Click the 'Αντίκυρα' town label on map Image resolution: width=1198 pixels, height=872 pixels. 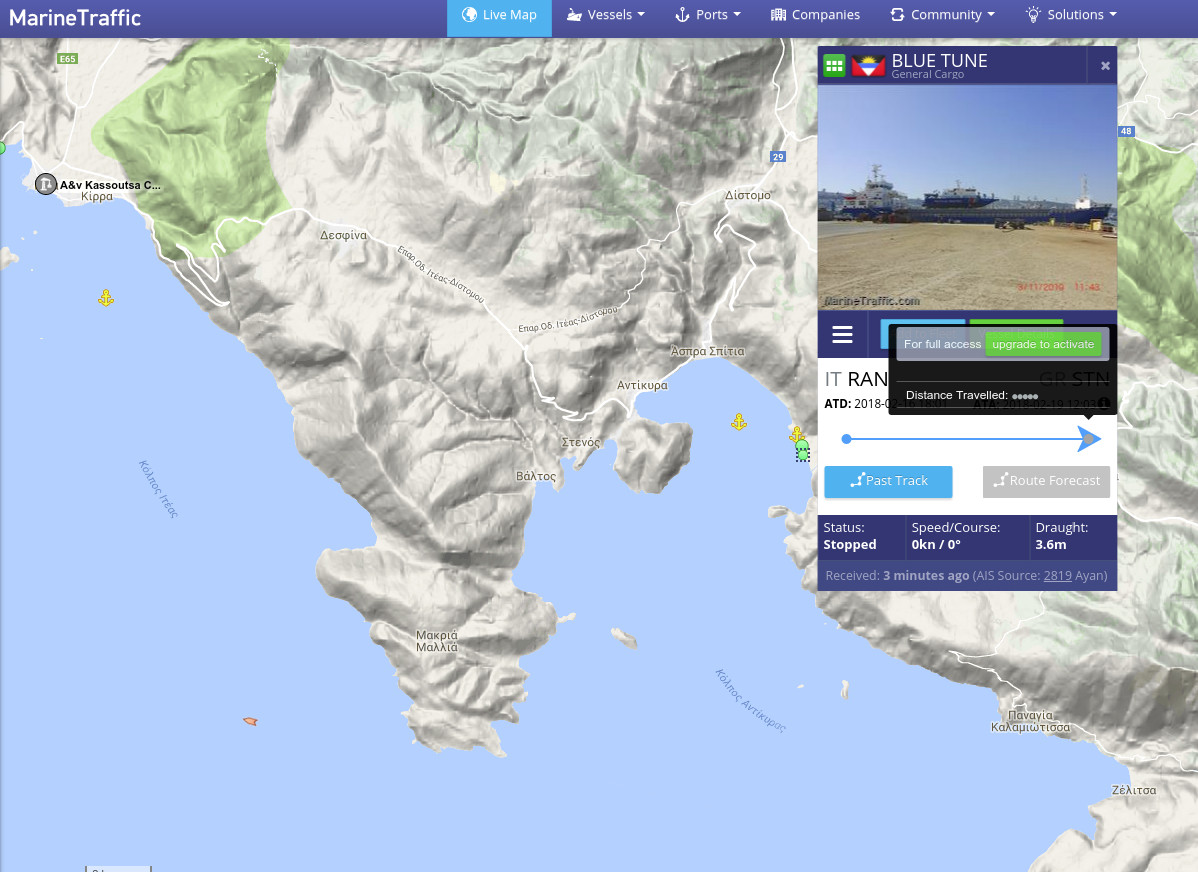pyautogui.click(x=642, y=385)
